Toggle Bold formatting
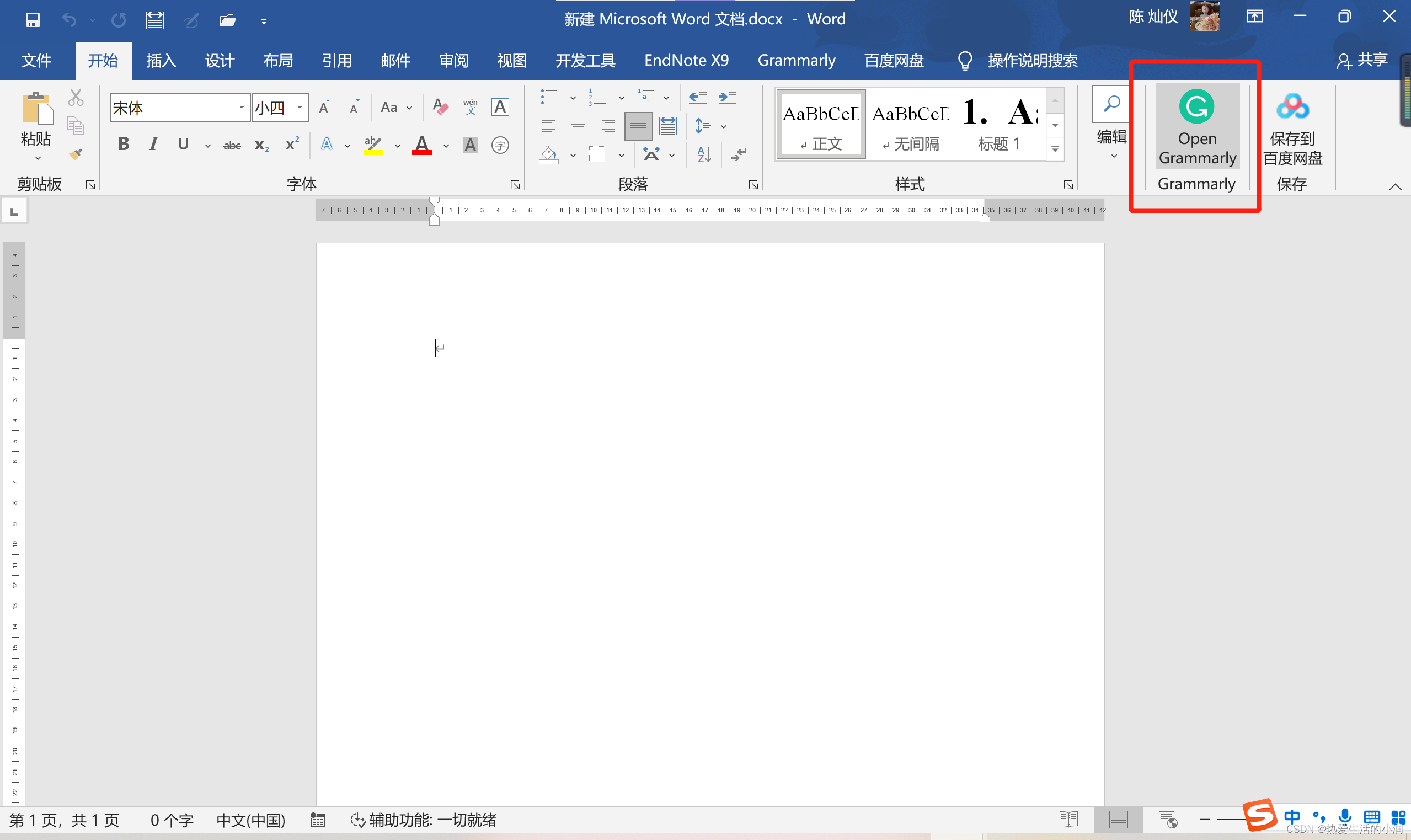The width and height of the screenshot is (1411, 840). click(124, 145)
